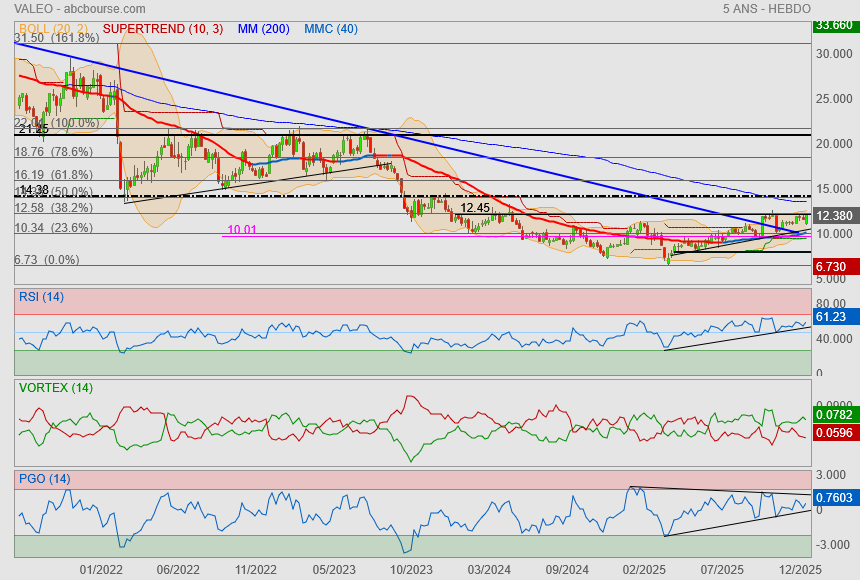
Task: Select the RSI value tag 61.23
Action: 832,317
